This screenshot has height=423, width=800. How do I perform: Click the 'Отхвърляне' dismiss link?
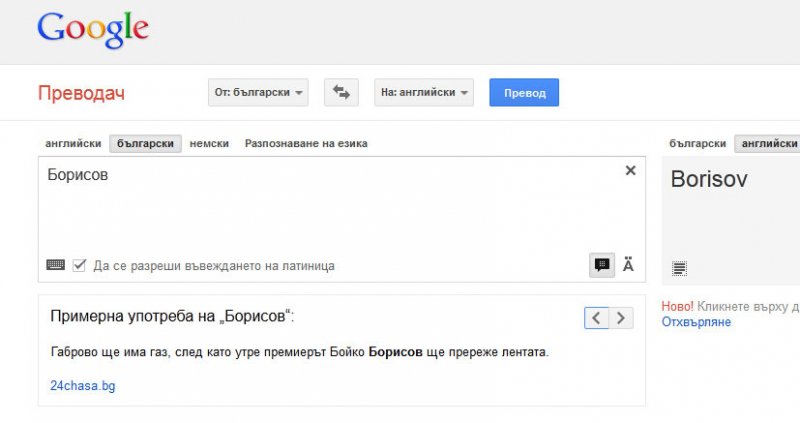tap(696, 322)
